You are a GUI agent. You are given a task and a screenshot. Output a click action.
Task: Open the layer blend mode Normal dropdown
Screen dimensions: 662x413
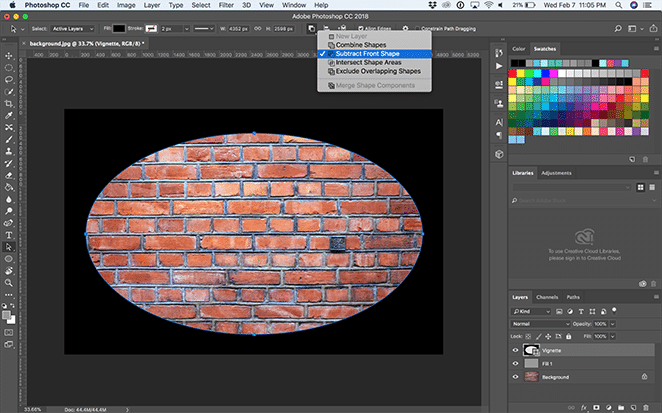click(540, 324)
